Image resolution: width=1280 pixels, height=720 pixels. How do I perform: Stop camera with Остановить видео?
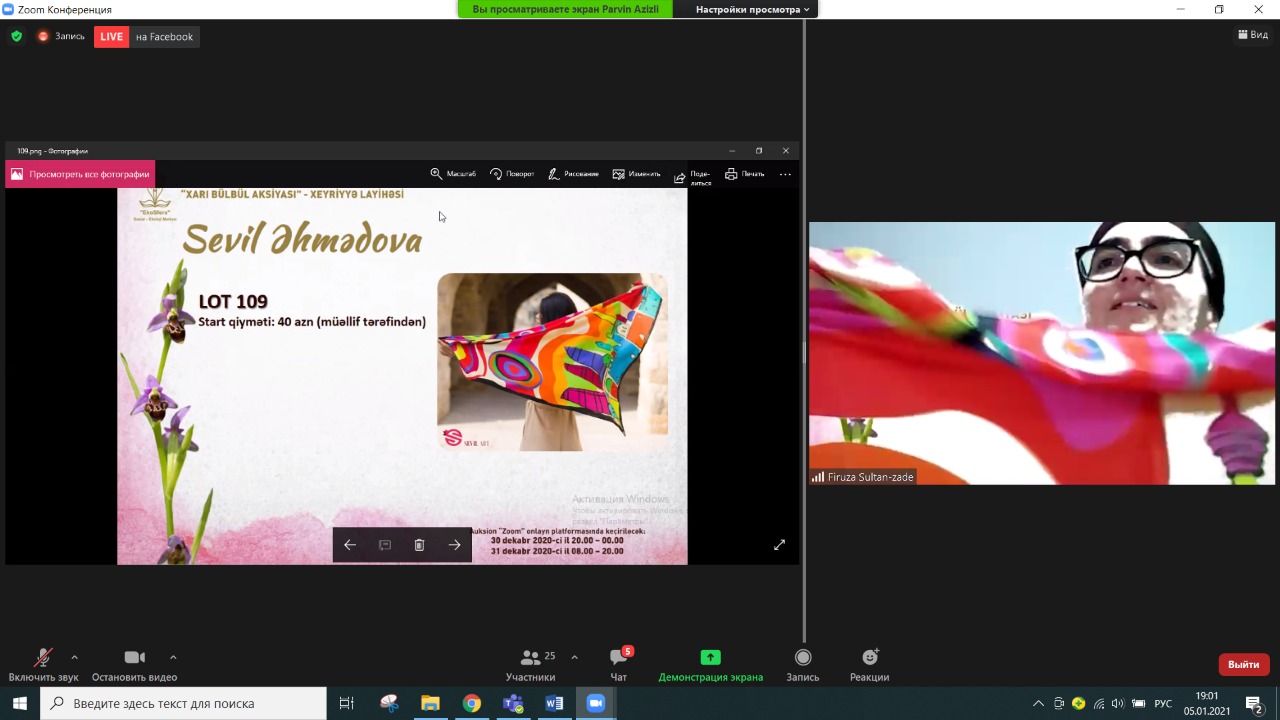pyautogui.click(x=134, y=665)
